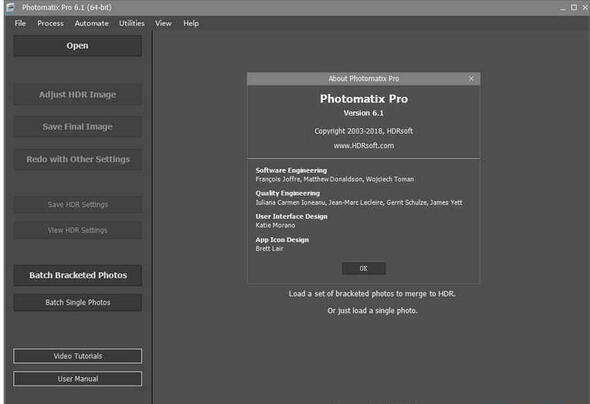Click the 'Photomatix Pro' dialog heading
Screen dimensions: 590x404
coord(363,99)
